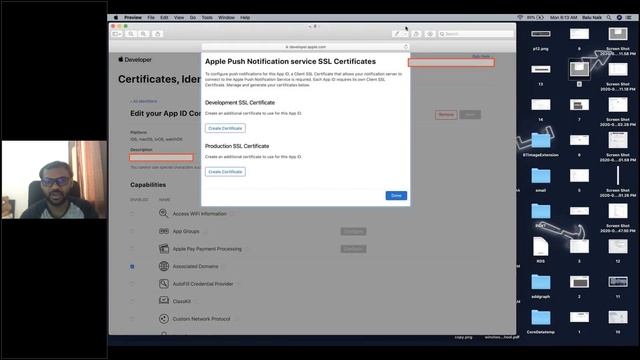The height and width of the screenshot is (360, 640).
Task: Click the Associated Domains globe icon
Action: coord(163,266)
